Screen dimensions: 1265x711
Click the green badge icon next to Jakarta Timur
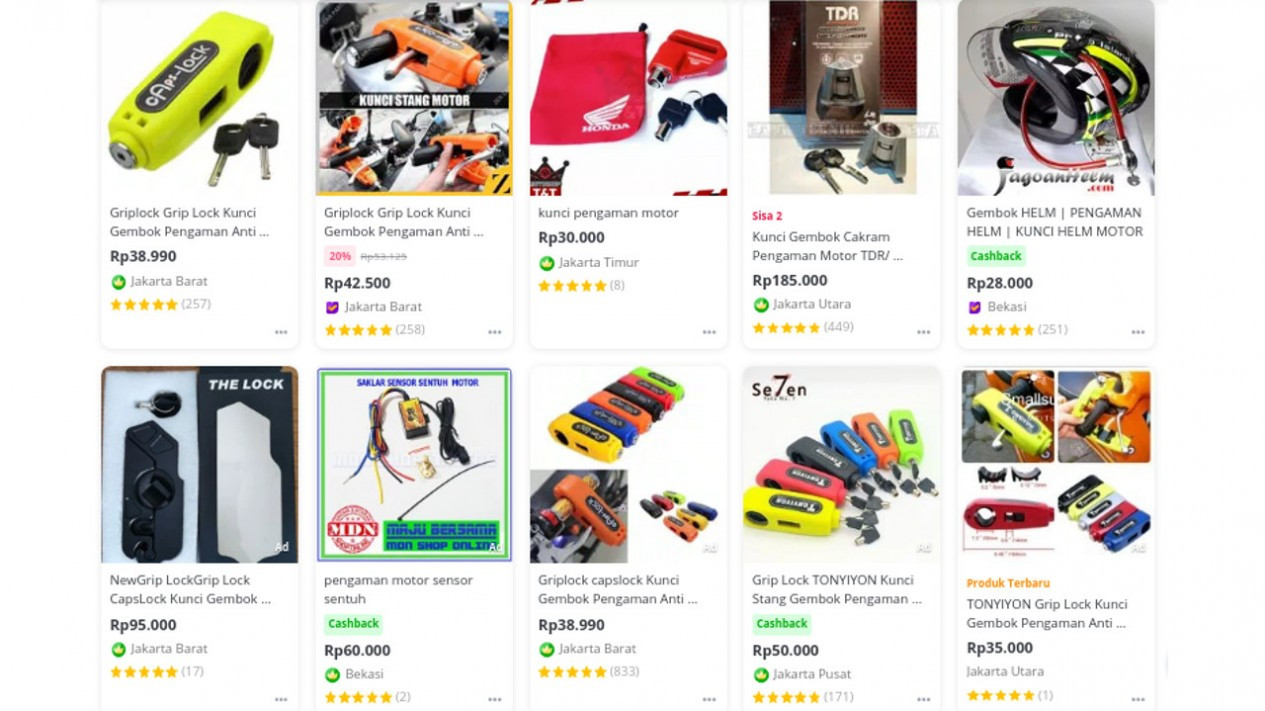click(x=547, y=263)
